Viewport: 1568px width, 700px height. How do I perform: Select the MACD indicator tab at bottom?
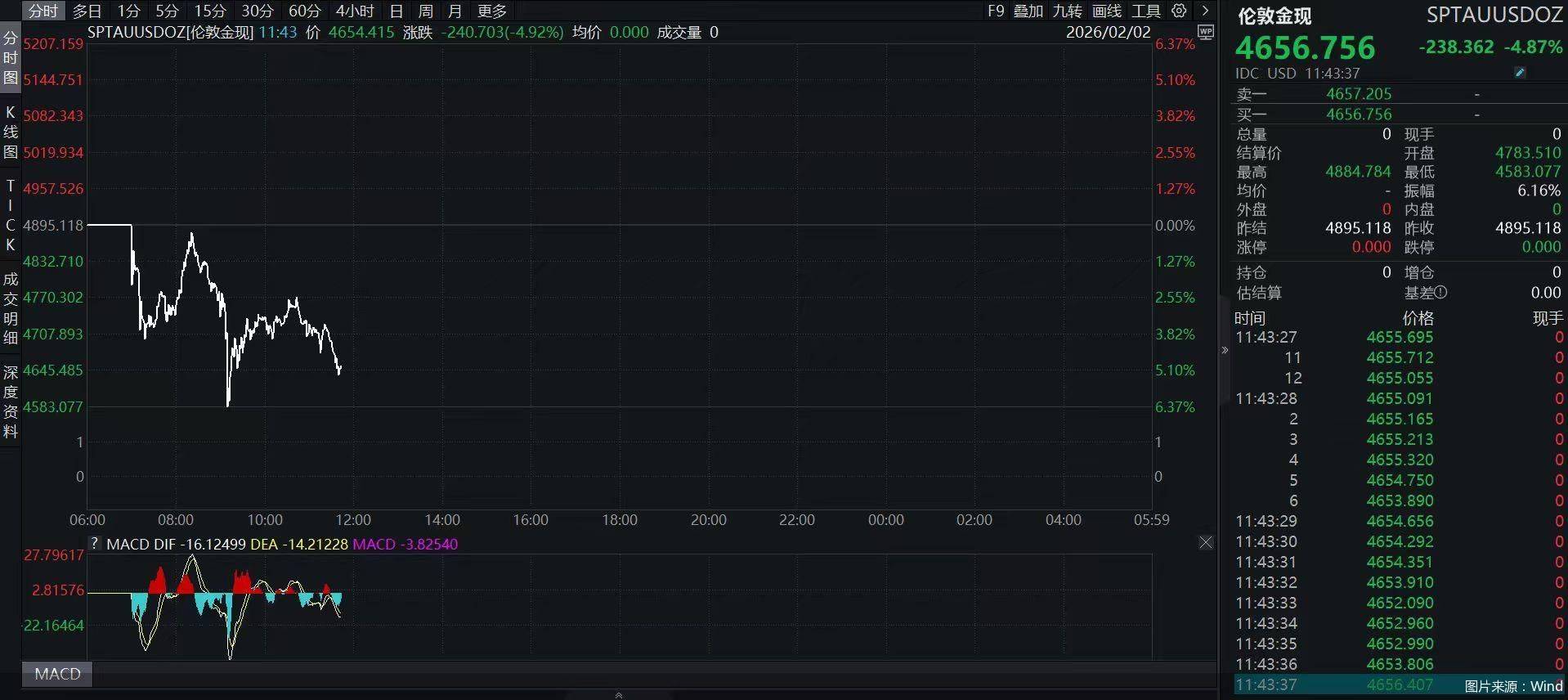[57, 674]
